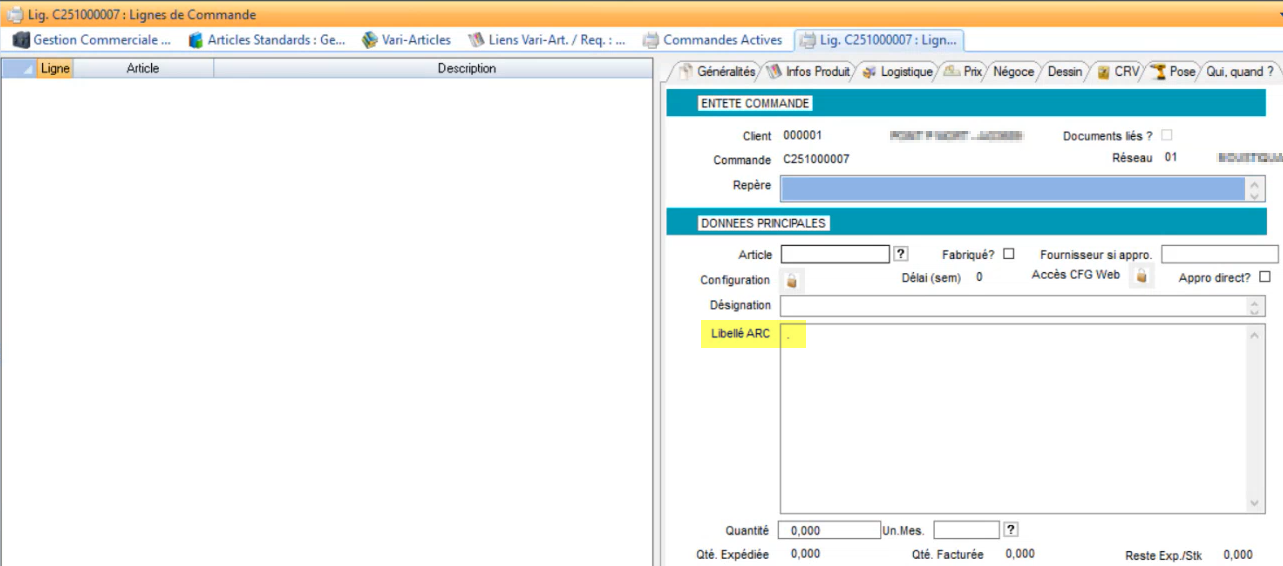
Task: Open Liens Vari-Art. / Req. window tab
Action: point(547,40)
